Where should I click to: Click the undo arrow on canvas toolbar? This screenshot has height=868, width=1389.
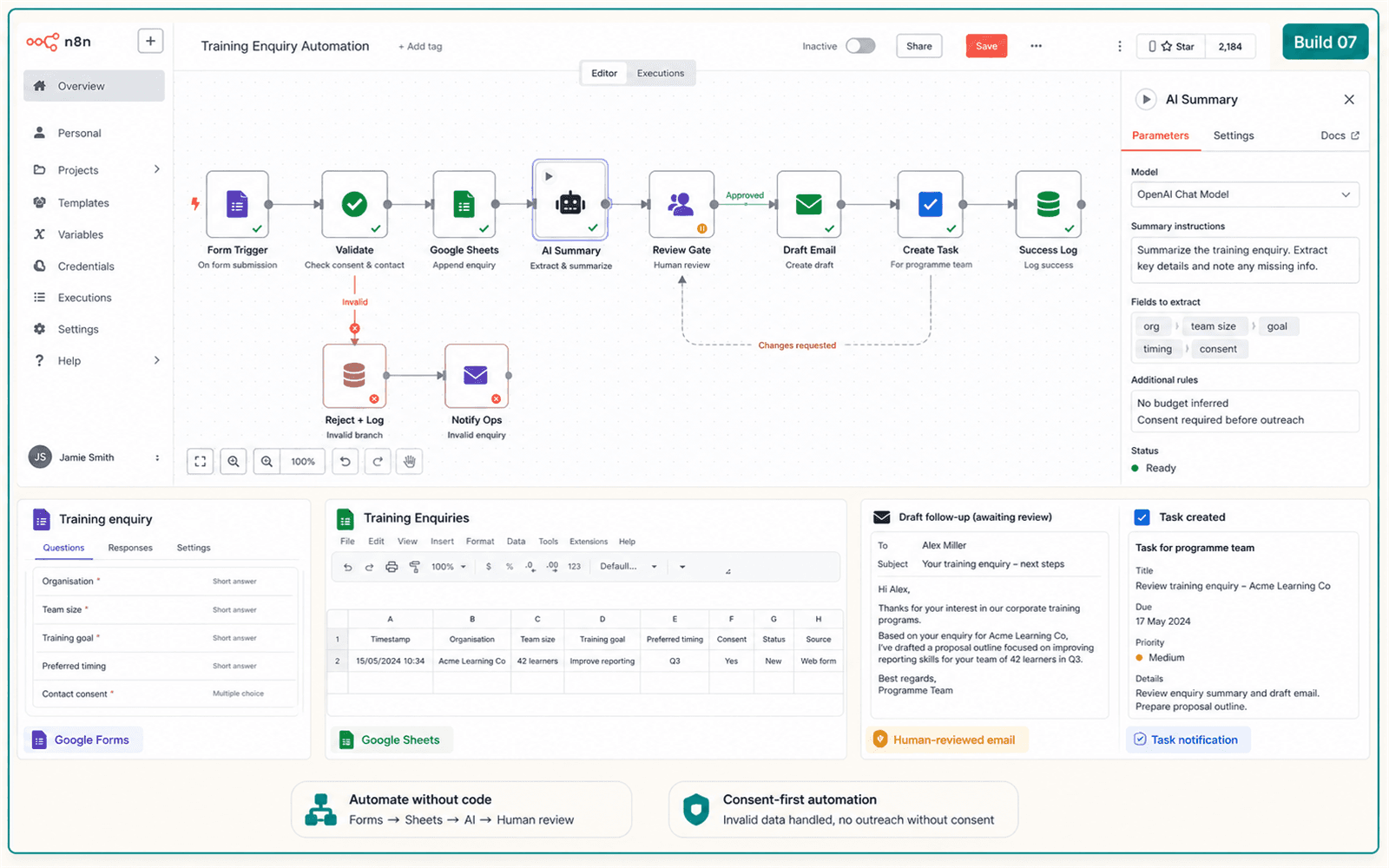point(346,462)
